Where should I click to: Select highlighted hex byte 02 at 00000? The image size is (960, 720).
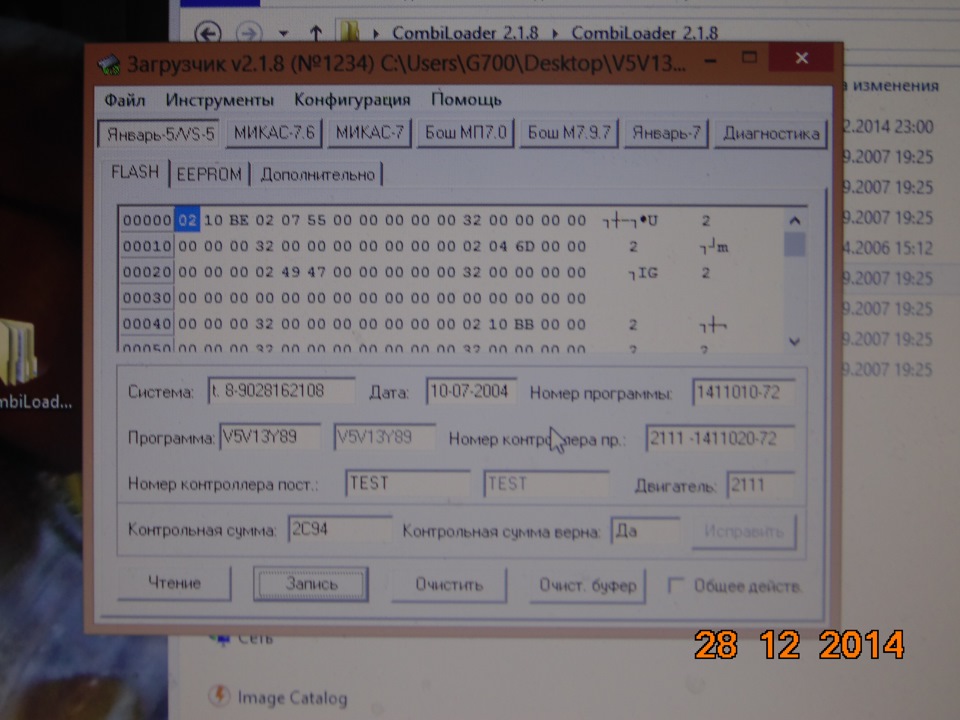(x=187, y=220)
